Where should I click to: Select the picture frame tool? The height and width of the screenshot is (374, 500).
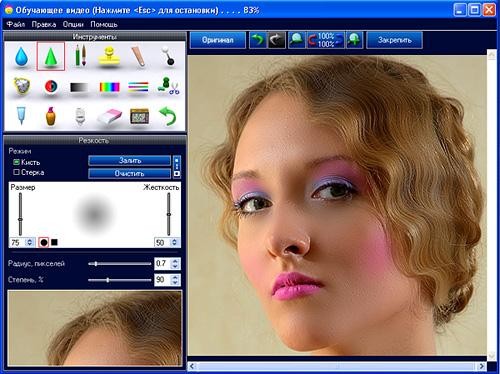(x=139, y=116)
